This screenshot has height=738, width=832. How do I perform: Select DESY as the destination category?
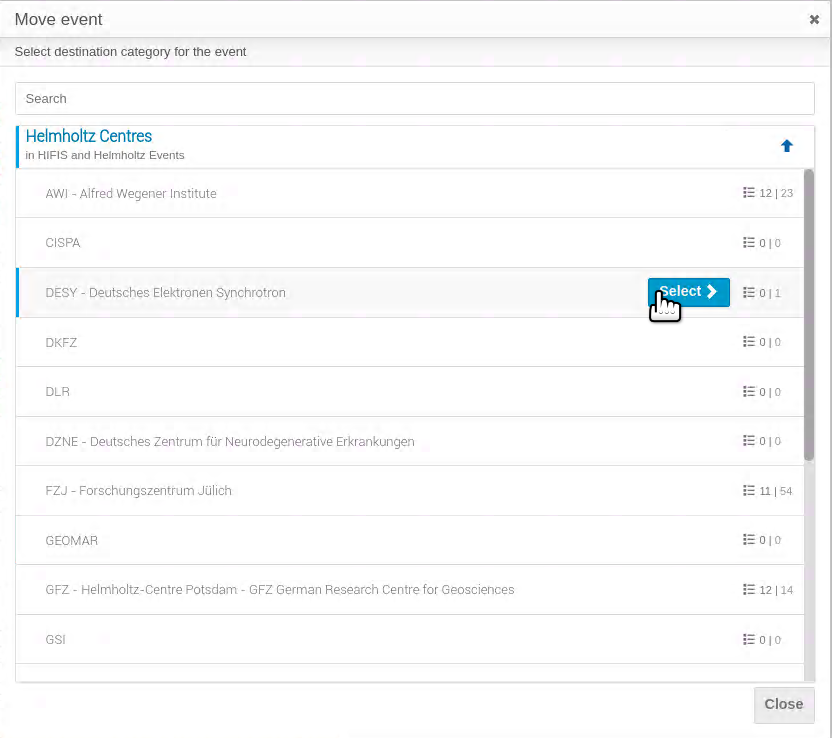coord(688,292)
